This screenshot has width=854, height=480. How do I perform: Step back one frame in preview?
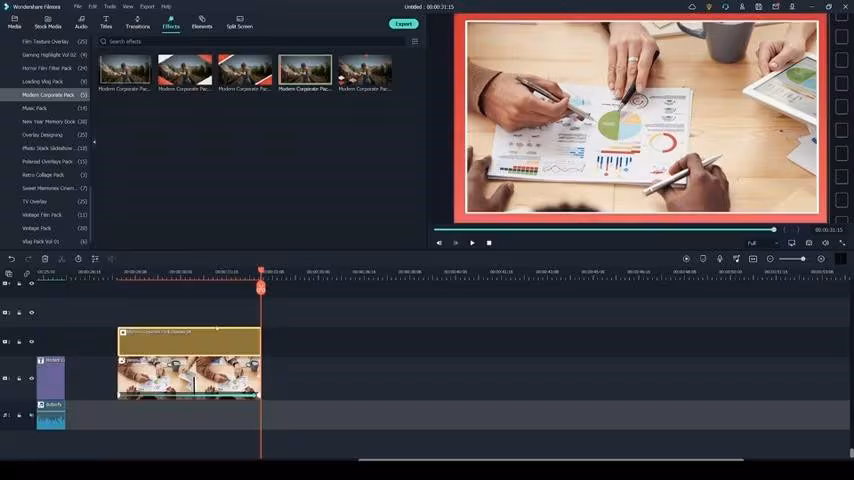(x=439, y=243)
